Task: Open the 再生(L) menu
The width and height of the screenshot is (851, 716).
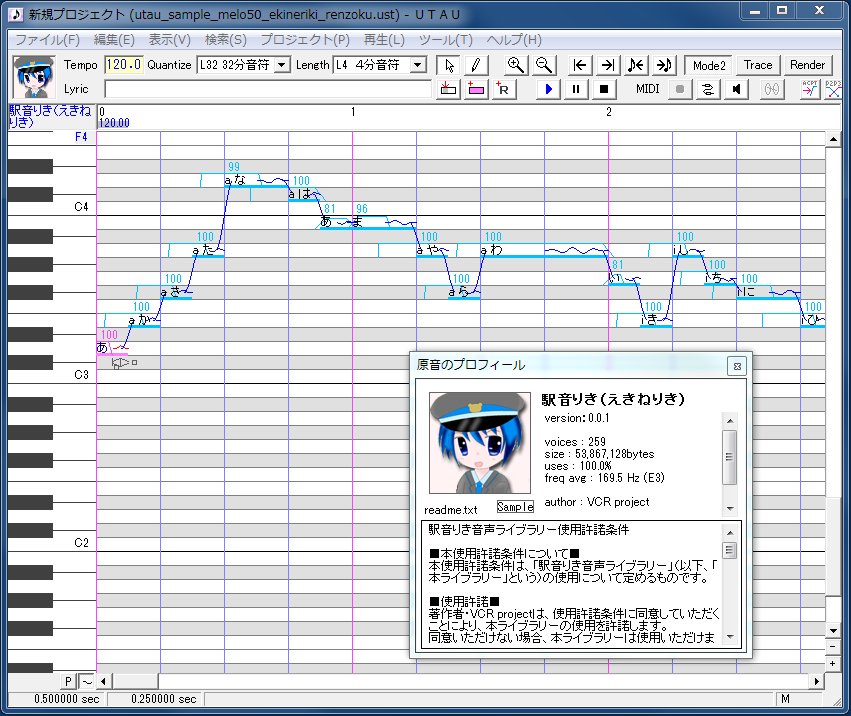Action: (384, 40)
